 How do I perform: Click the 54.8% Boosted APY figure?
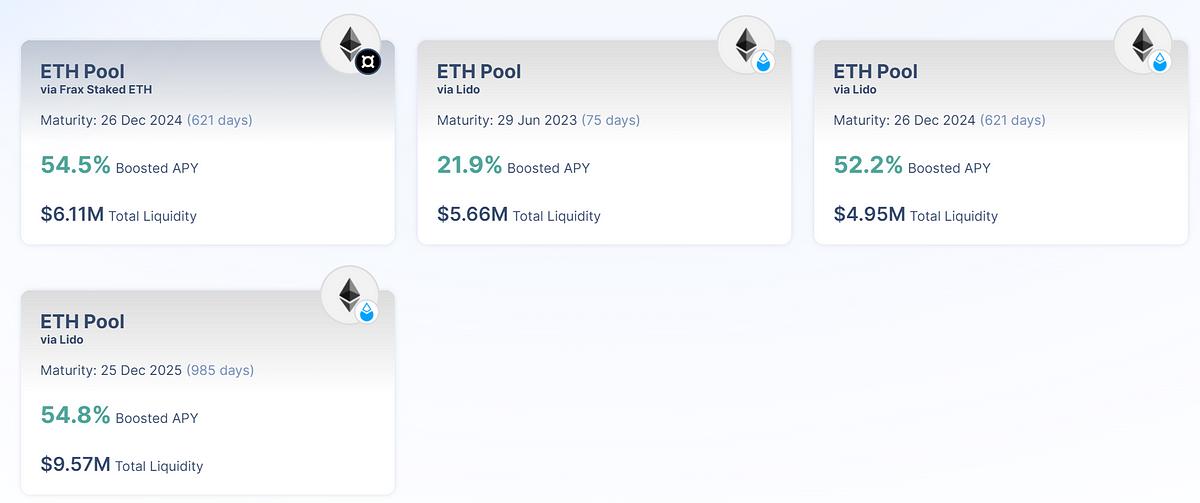tap(75, 415)
